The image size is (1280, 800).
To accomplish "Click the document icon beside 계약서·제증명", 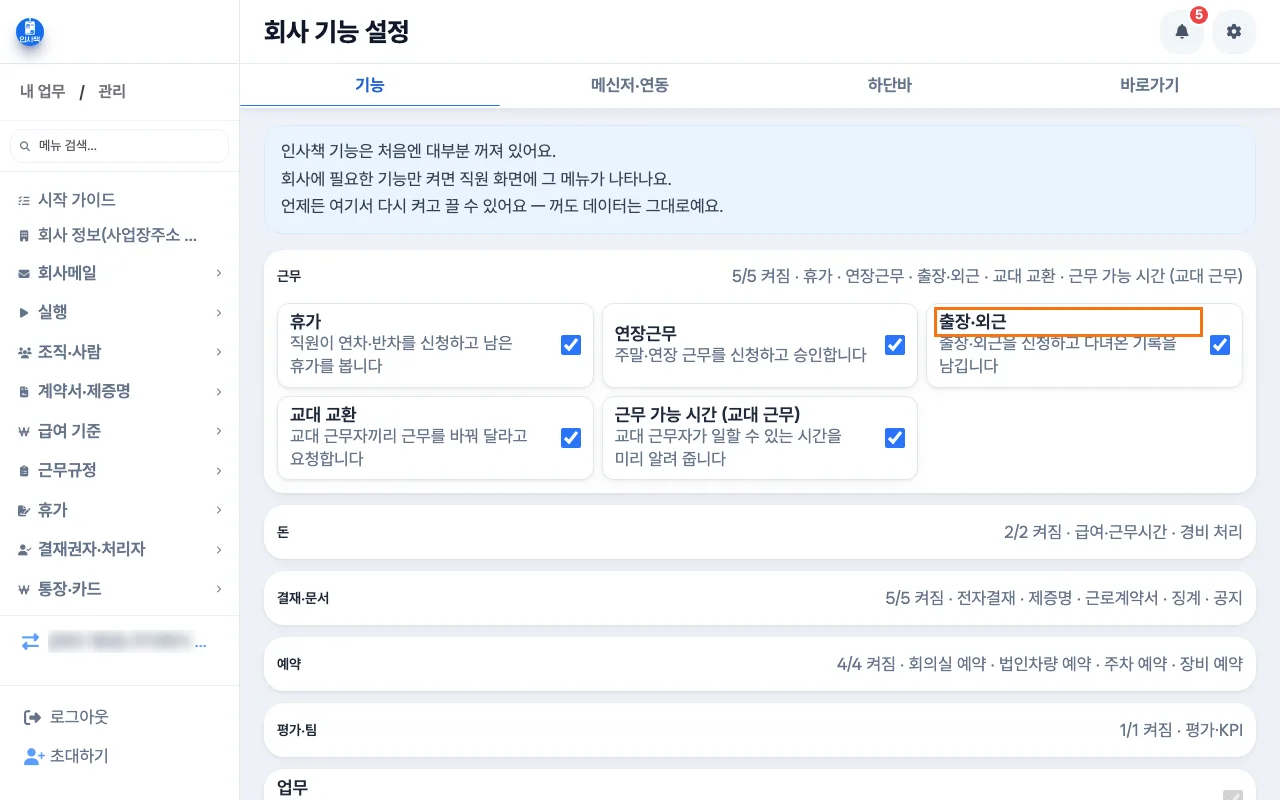I will 24,391.
